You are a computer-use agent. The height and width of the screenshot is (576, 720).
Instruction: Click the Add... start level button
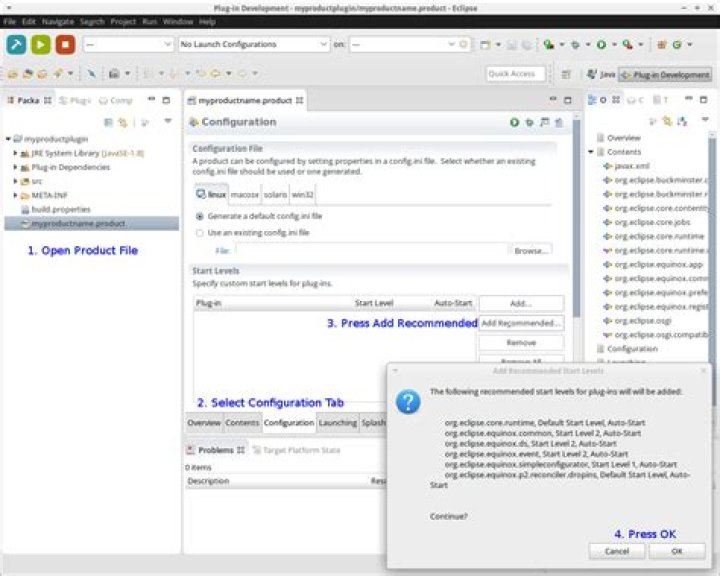tap(521, 304)
